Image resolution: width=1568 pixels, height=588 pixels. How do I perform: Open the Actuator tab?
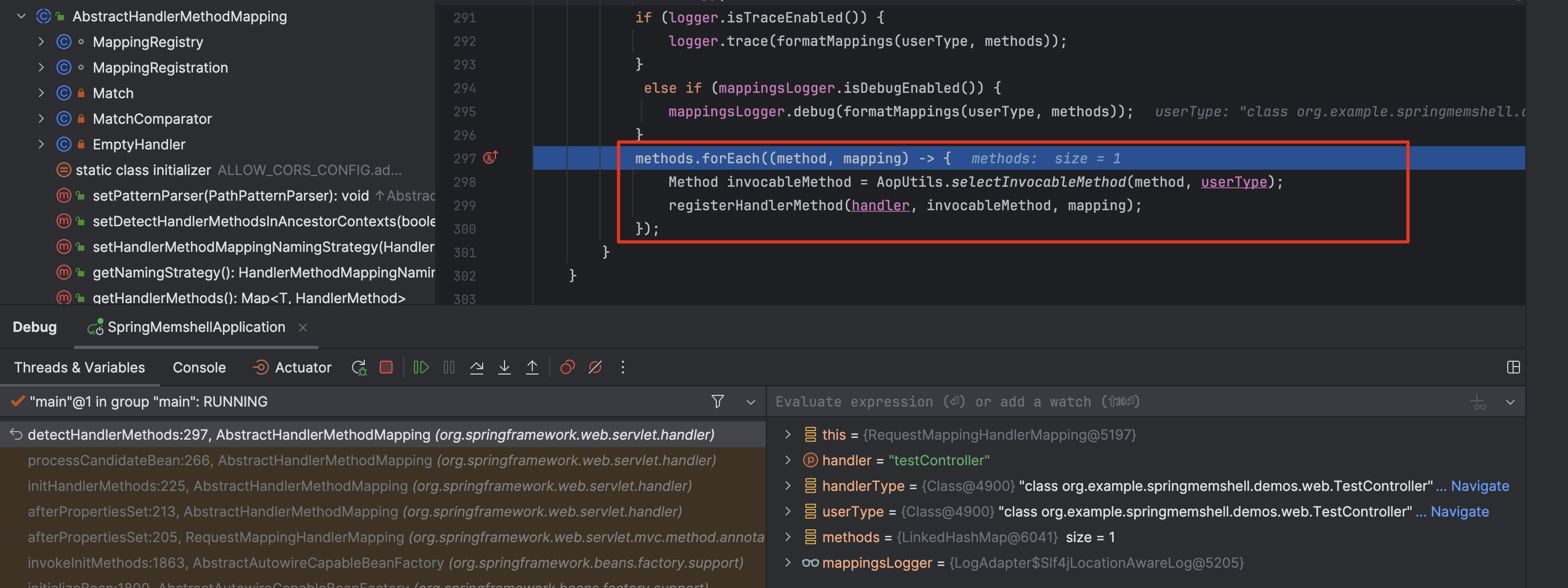pos(292,368)
